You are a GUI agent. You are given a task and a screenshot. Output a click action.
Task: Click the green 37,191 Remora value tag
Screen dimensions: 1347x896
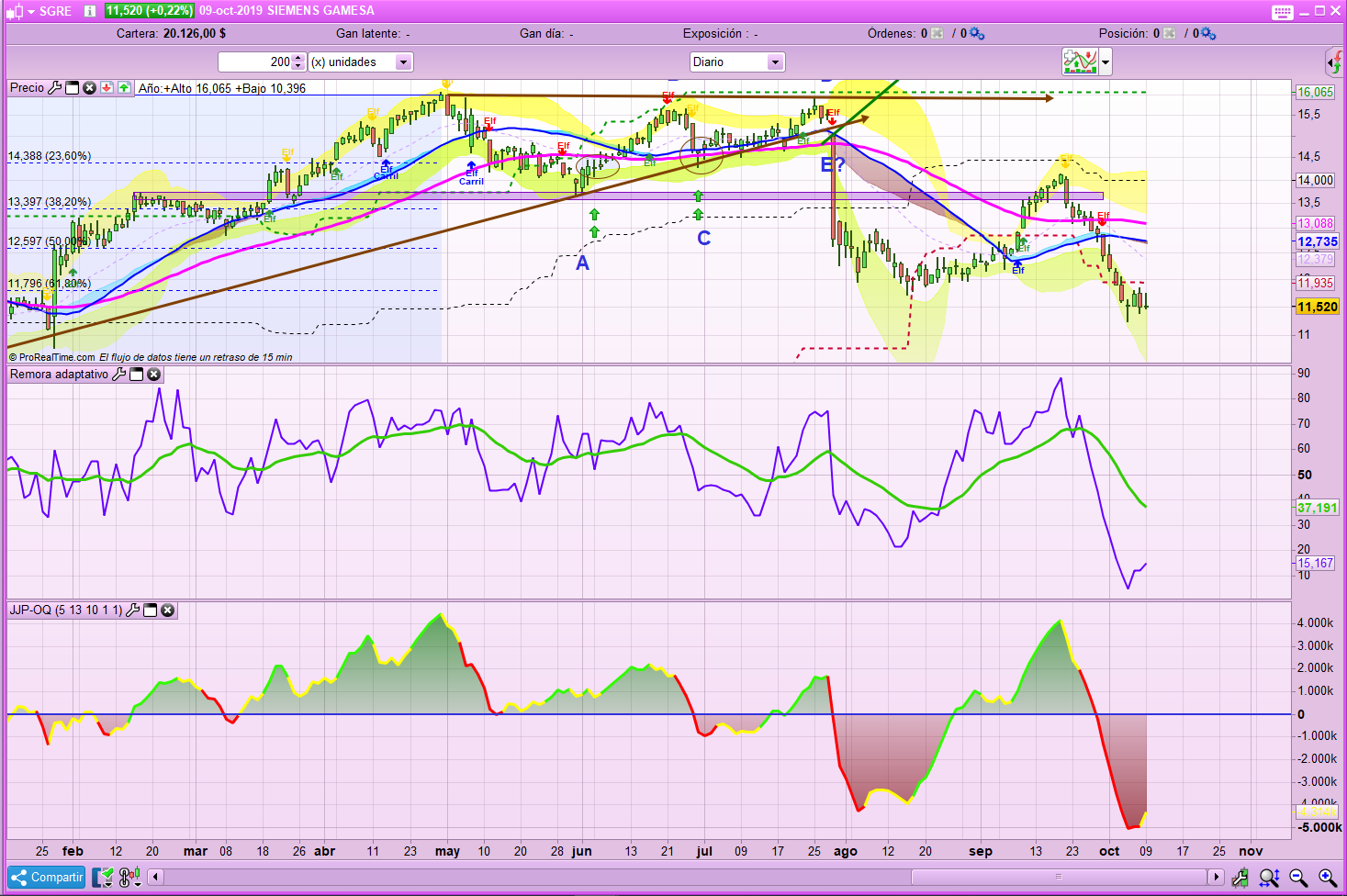pos(1317,508)
